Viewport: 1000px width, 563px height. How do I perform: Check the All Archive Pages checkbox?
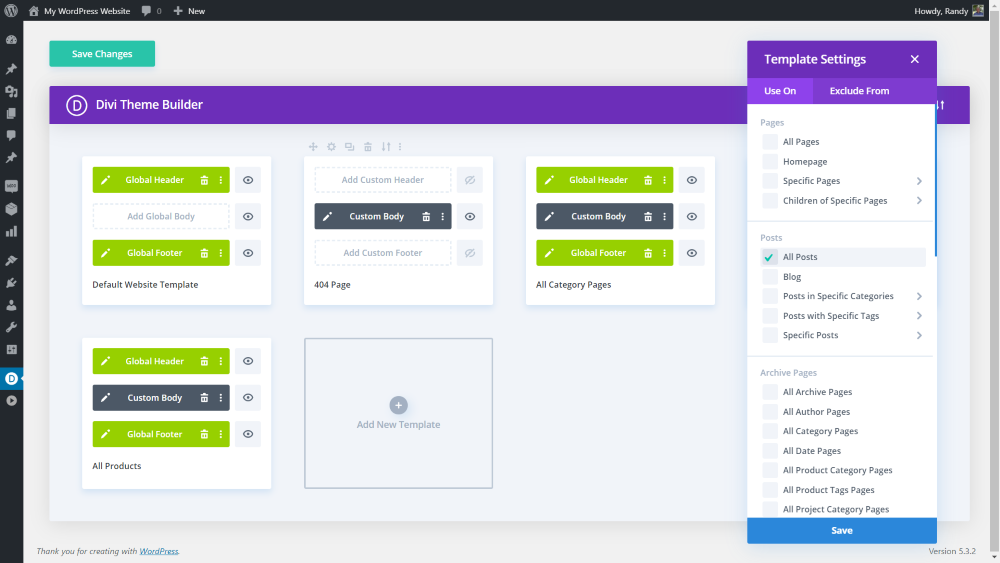(770, 392)
